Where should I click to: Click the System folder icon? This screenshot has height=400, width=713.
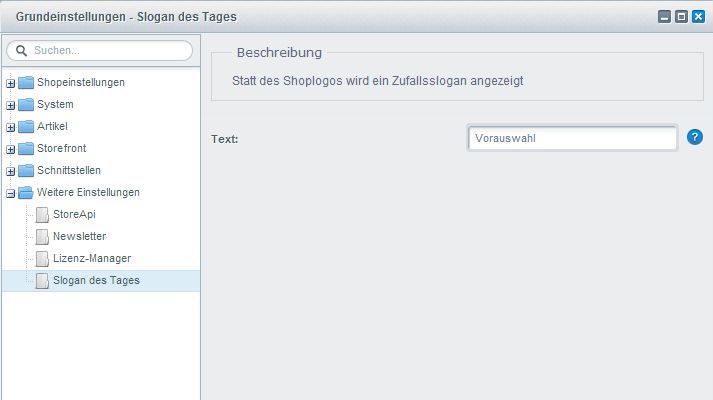26,104
